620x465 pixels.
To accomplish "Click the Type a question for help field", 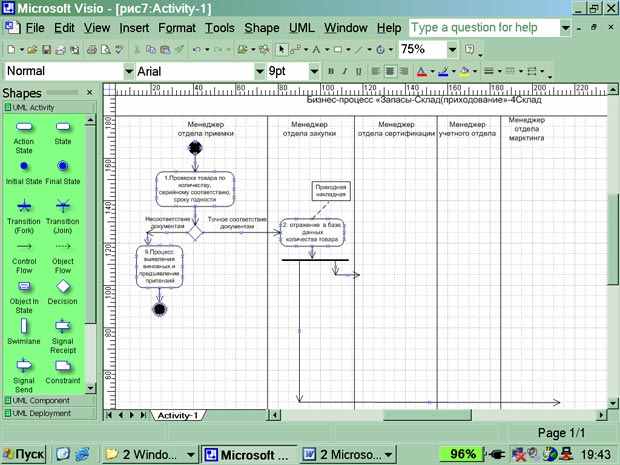I will tap(484, 28).
